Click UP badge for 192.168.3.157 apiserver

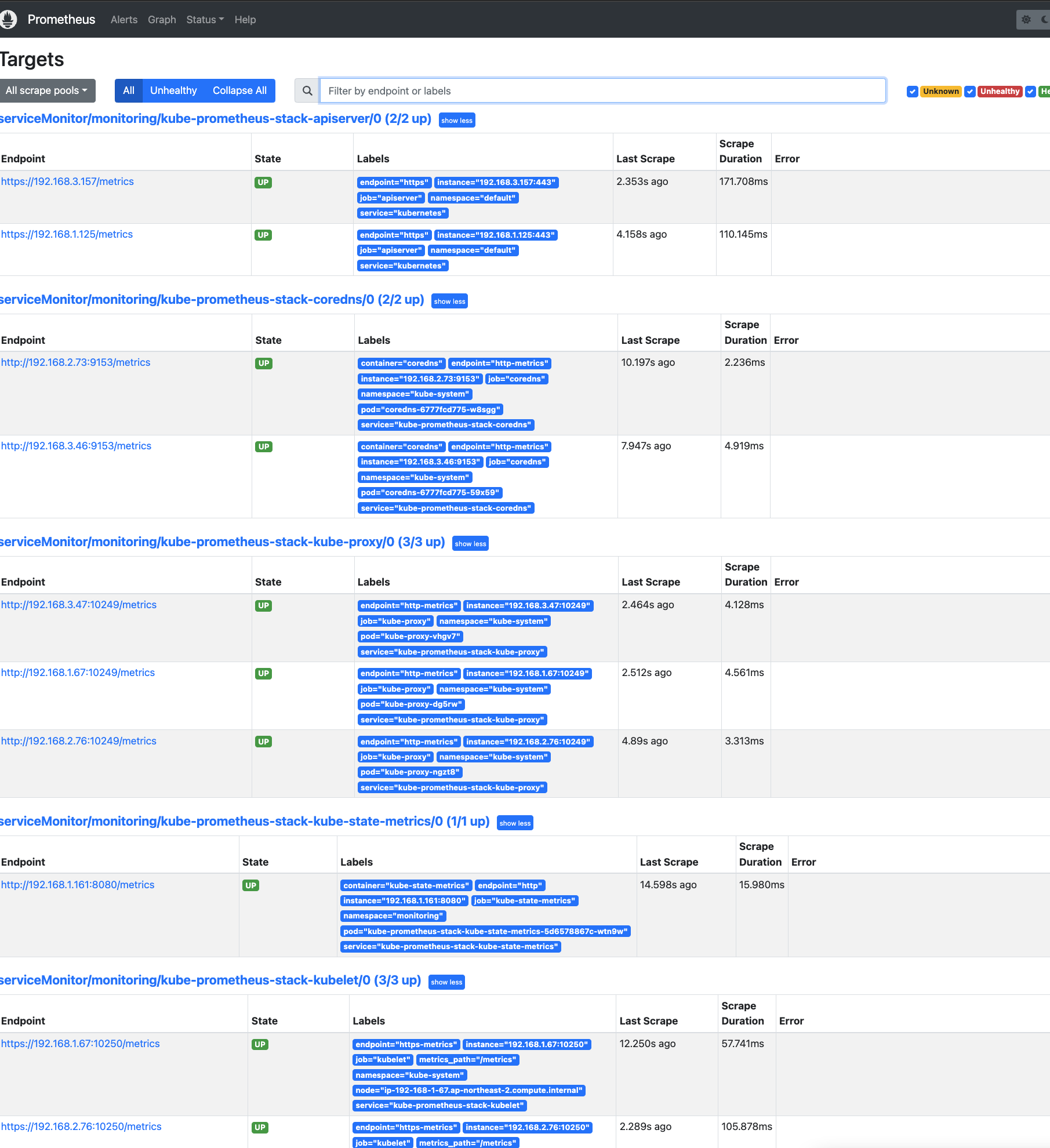(x=263, y=182)
